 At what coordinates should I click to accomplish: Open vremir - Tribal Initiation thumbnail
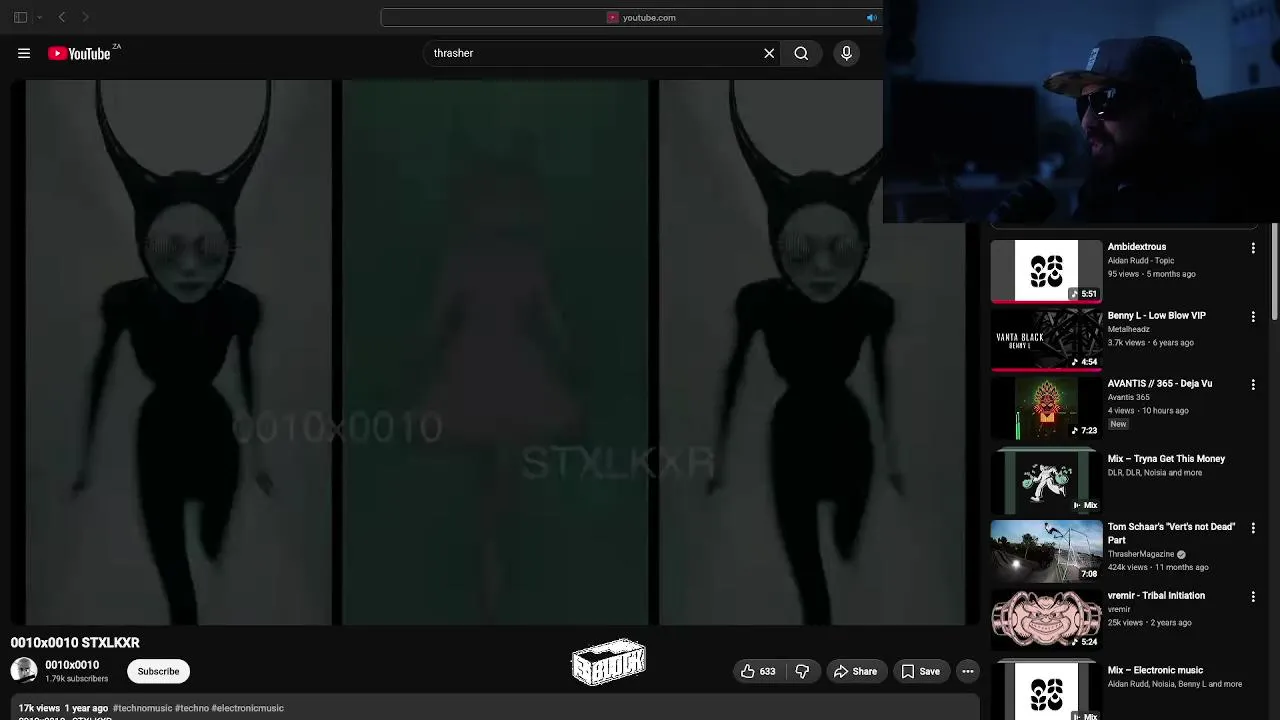point(1046,619)
